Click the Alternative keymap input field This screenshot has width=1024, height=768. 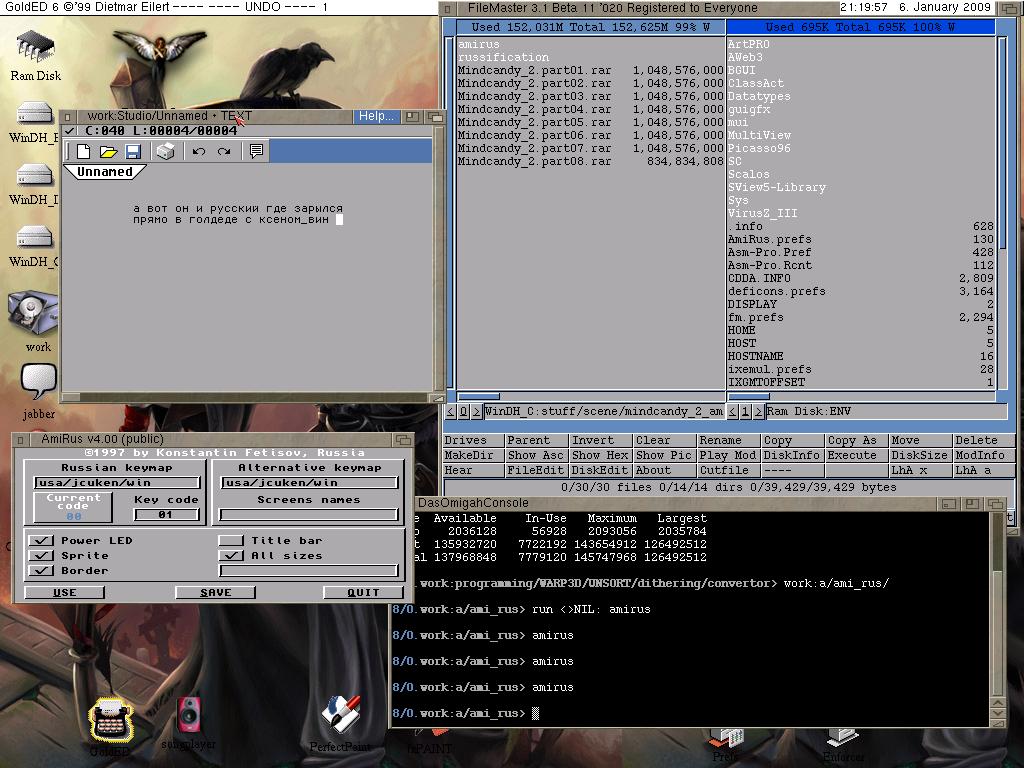click(x=310, y=483)
